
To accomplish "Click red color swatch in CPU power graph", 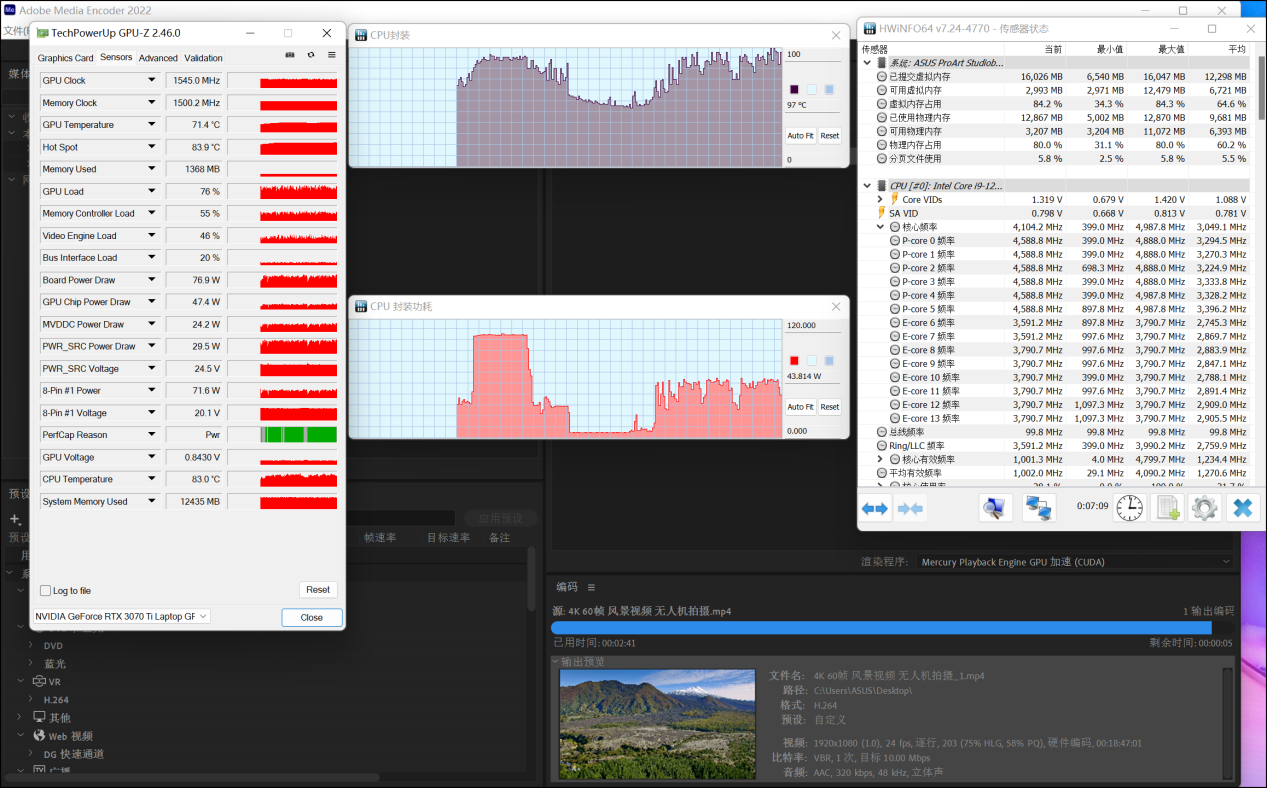I will click(x=795, y=361).
